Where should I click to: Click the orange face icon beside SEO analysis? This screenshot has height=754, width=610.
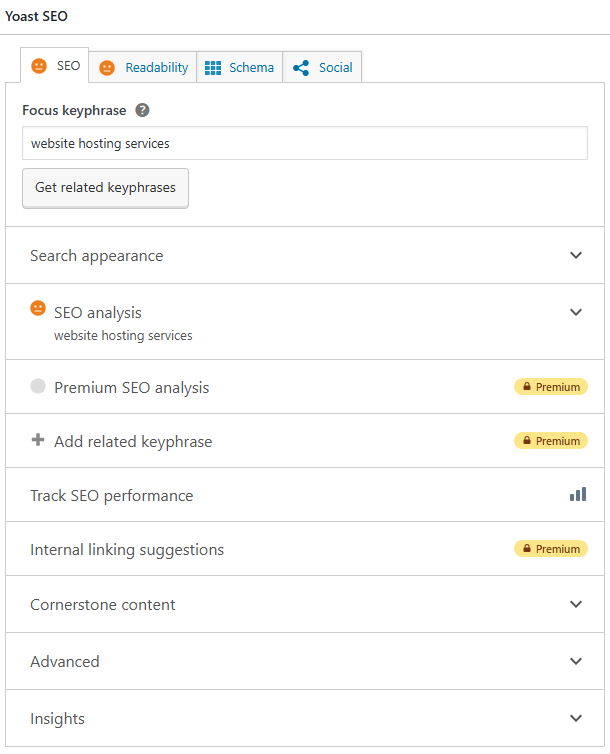tap(38, 308)
